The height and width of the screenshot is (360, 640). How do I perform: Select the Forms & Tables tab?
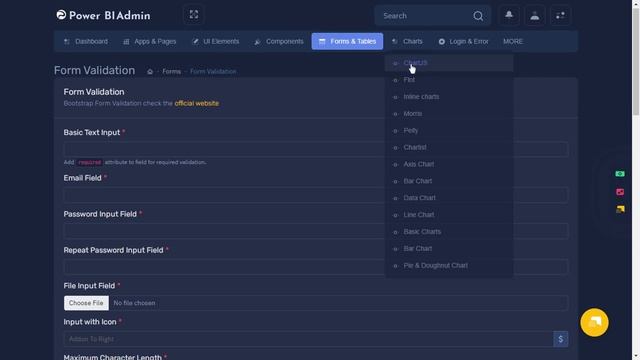tap(347, 41)
